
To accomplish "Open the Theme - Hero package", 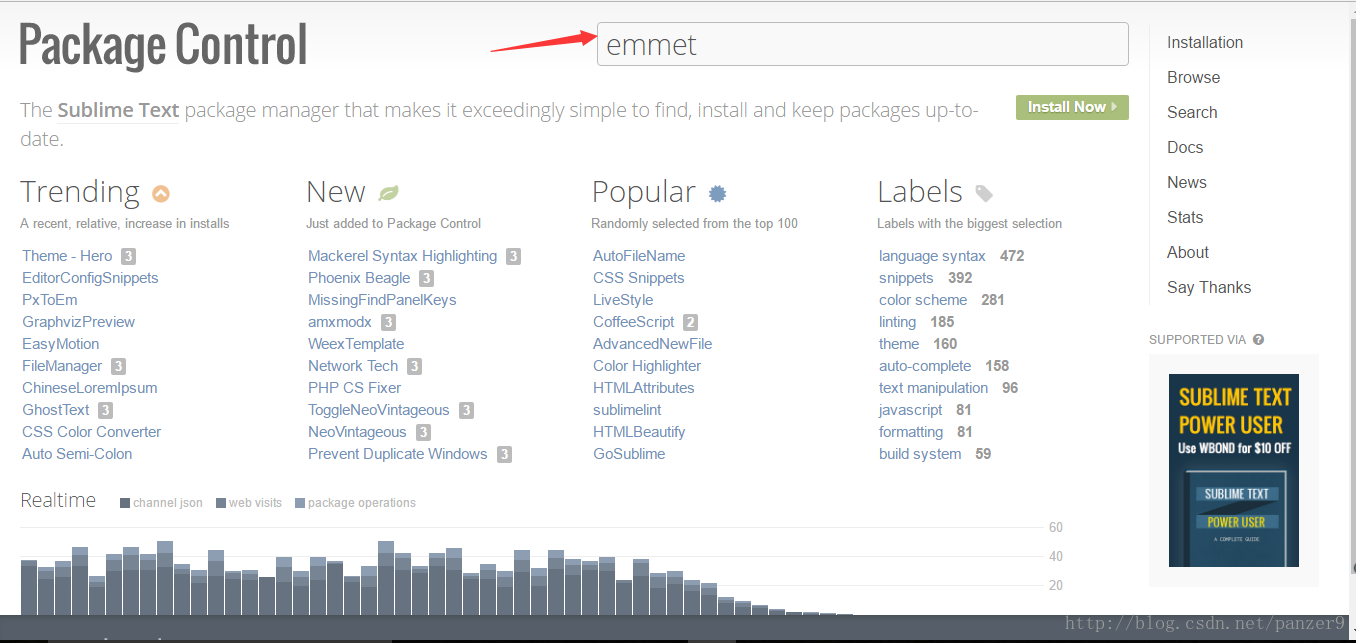I will coord(67,256).
